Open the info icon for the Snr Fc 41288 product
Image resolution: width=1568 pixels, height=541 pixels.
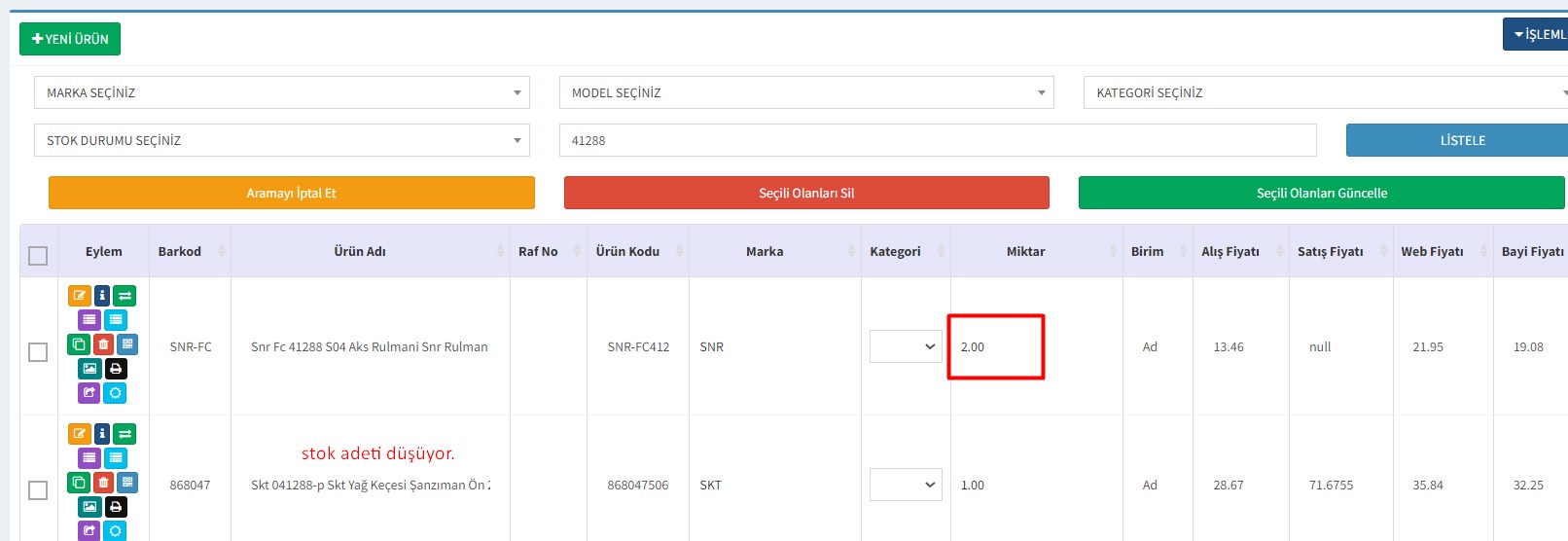point(102,296)
